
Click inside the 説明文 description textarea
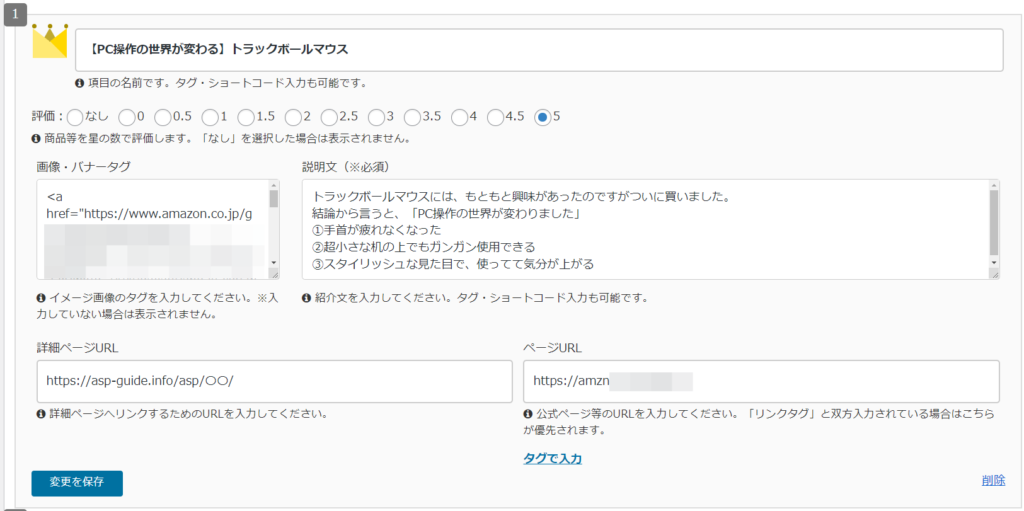click(x=644, y=229)
